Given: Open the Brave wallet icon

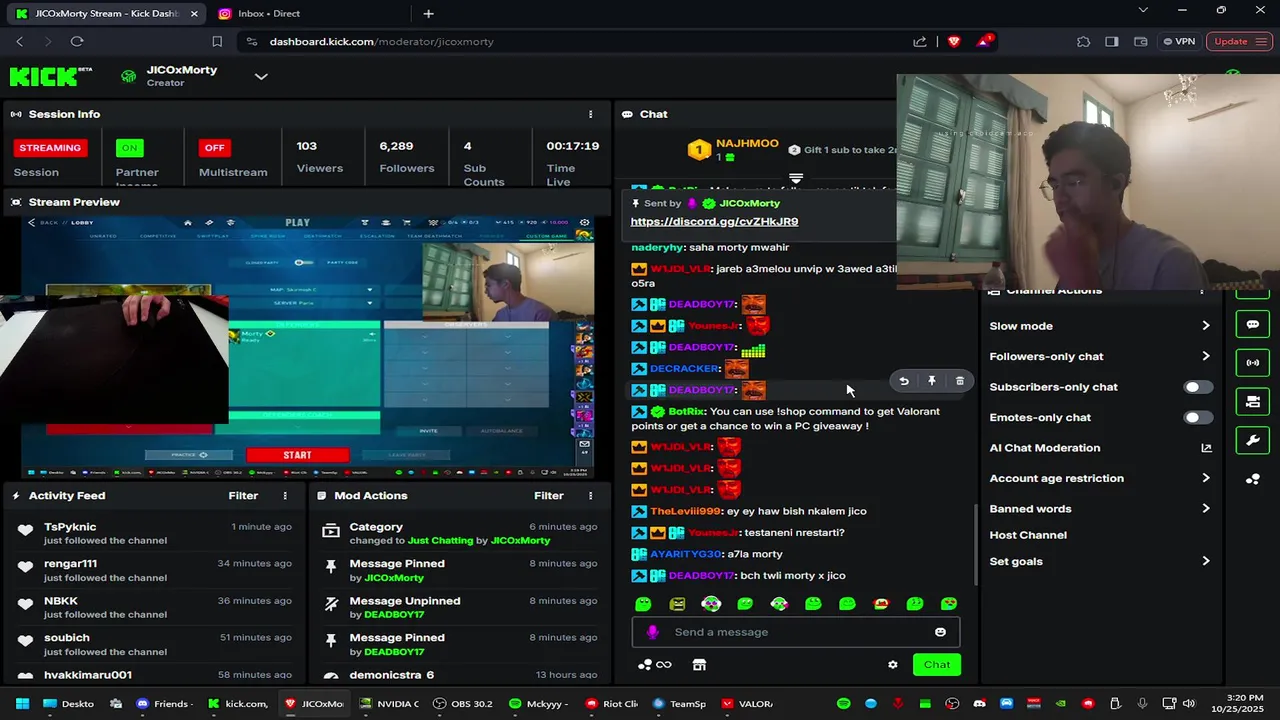Looking at the screenshot, I should point(1141,41).
